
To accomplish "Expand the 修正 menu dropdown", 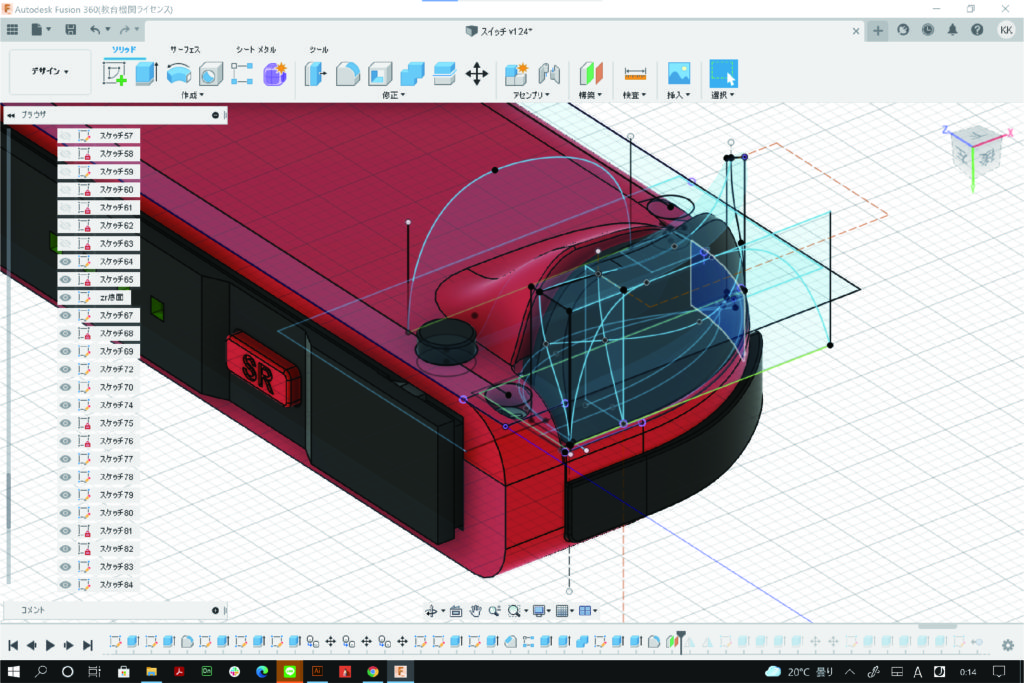I will 393,95.
